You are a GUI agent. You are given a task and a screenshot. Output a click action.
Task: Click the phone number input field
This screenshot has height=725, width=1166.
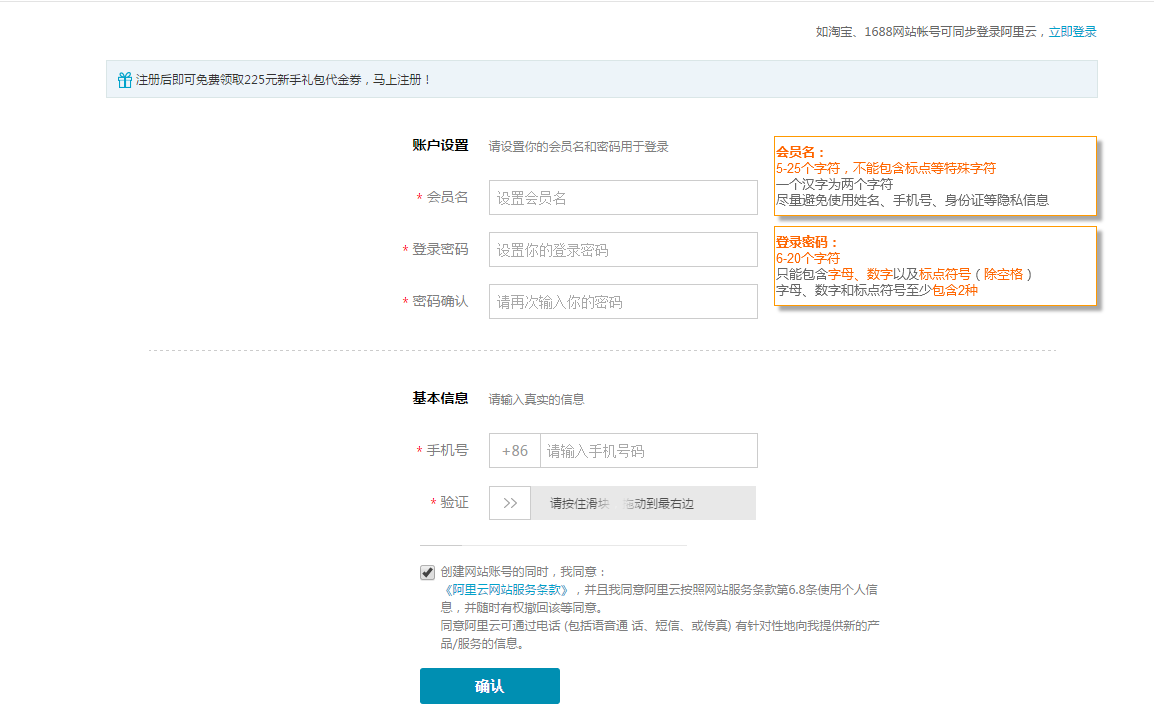pos(649,451)
